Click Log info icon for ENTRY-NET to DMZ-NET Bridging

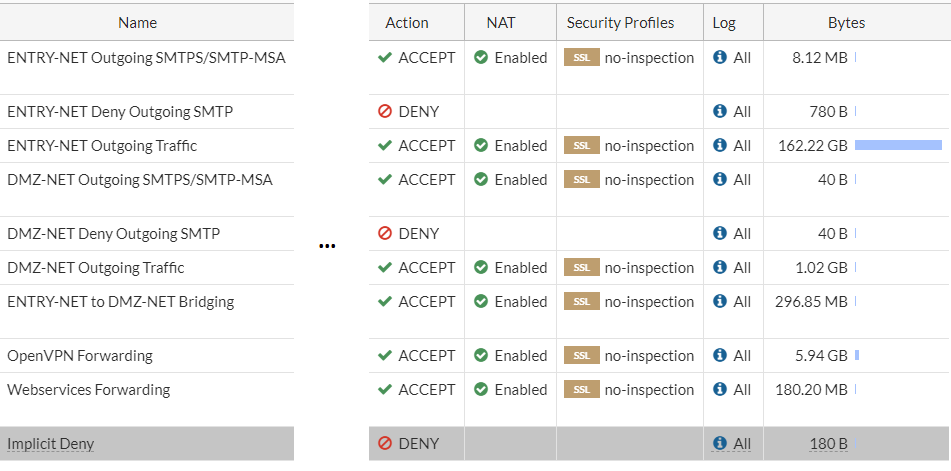coord(720,302)
